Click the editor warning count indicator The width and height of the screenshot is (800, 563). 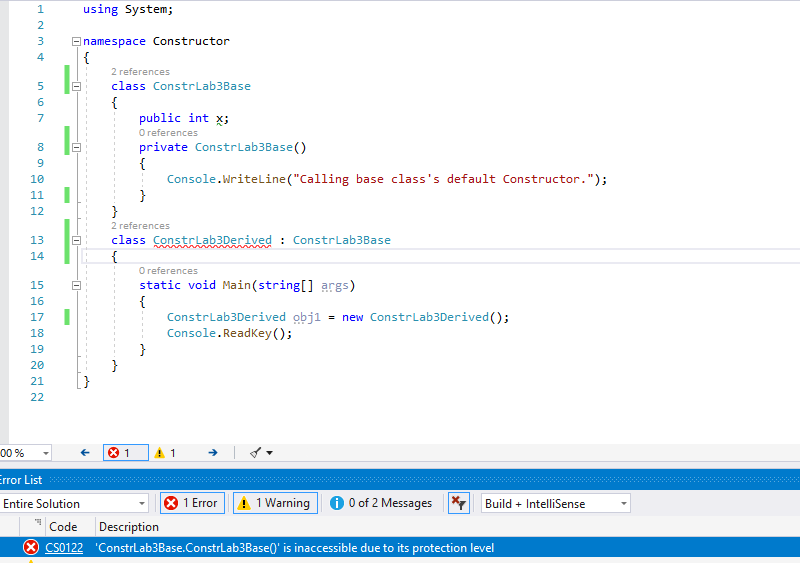point(165,453)
